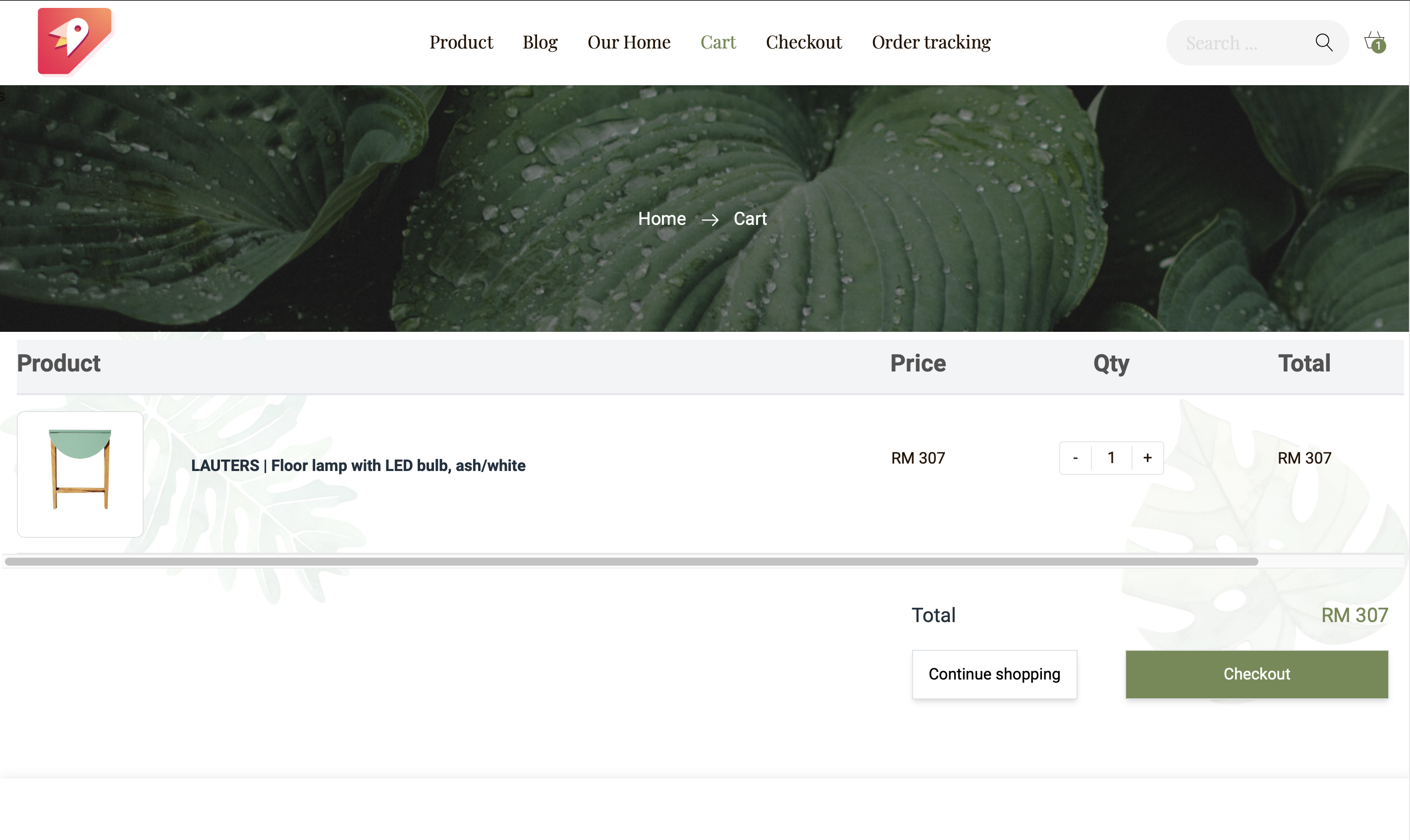The image size is (1410, 840).
Task: Select Cart in the navigation bar
Action: 718,43
